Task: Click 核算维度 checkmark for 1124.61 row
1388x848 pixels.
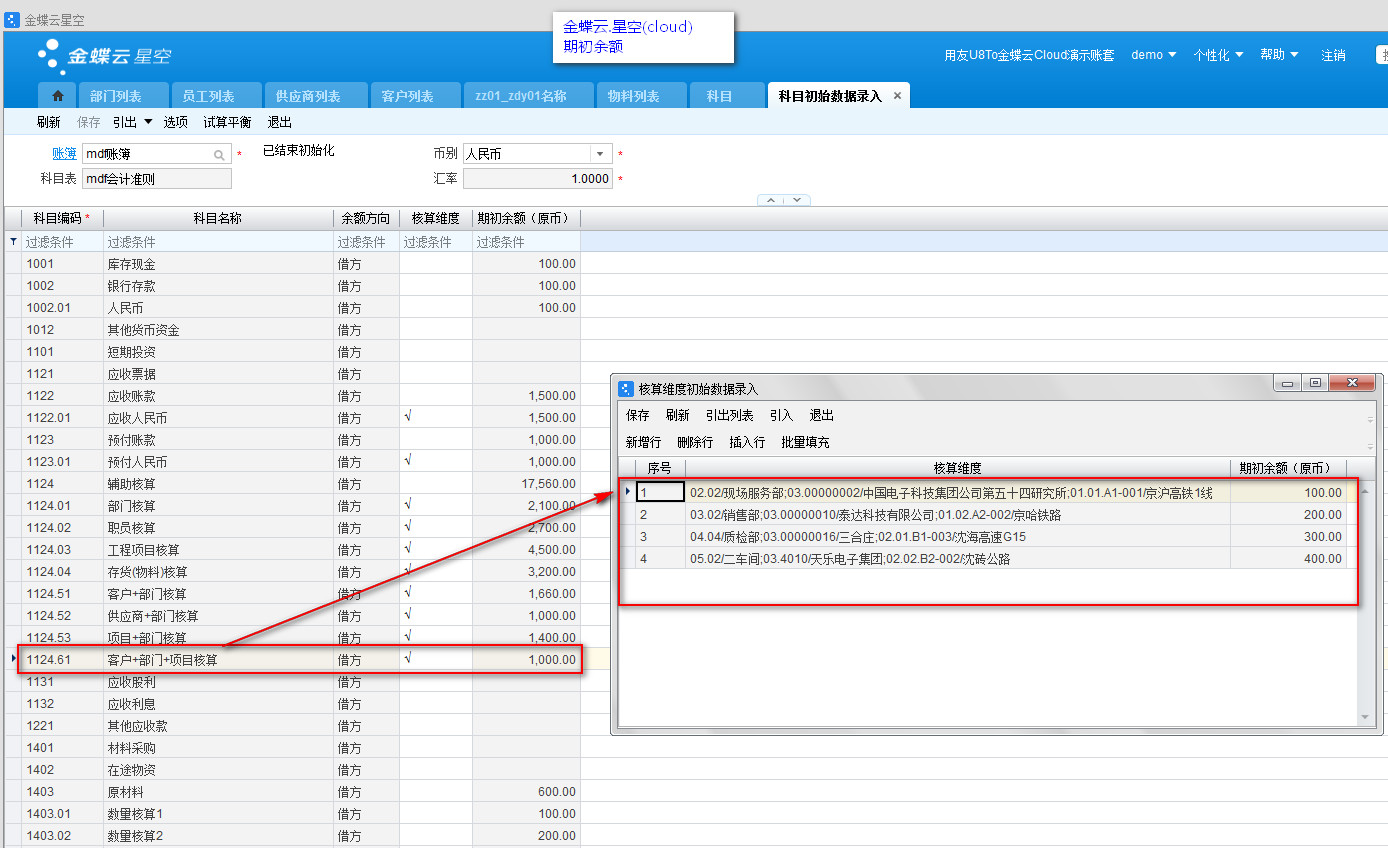Action: (x=408, y=658)
